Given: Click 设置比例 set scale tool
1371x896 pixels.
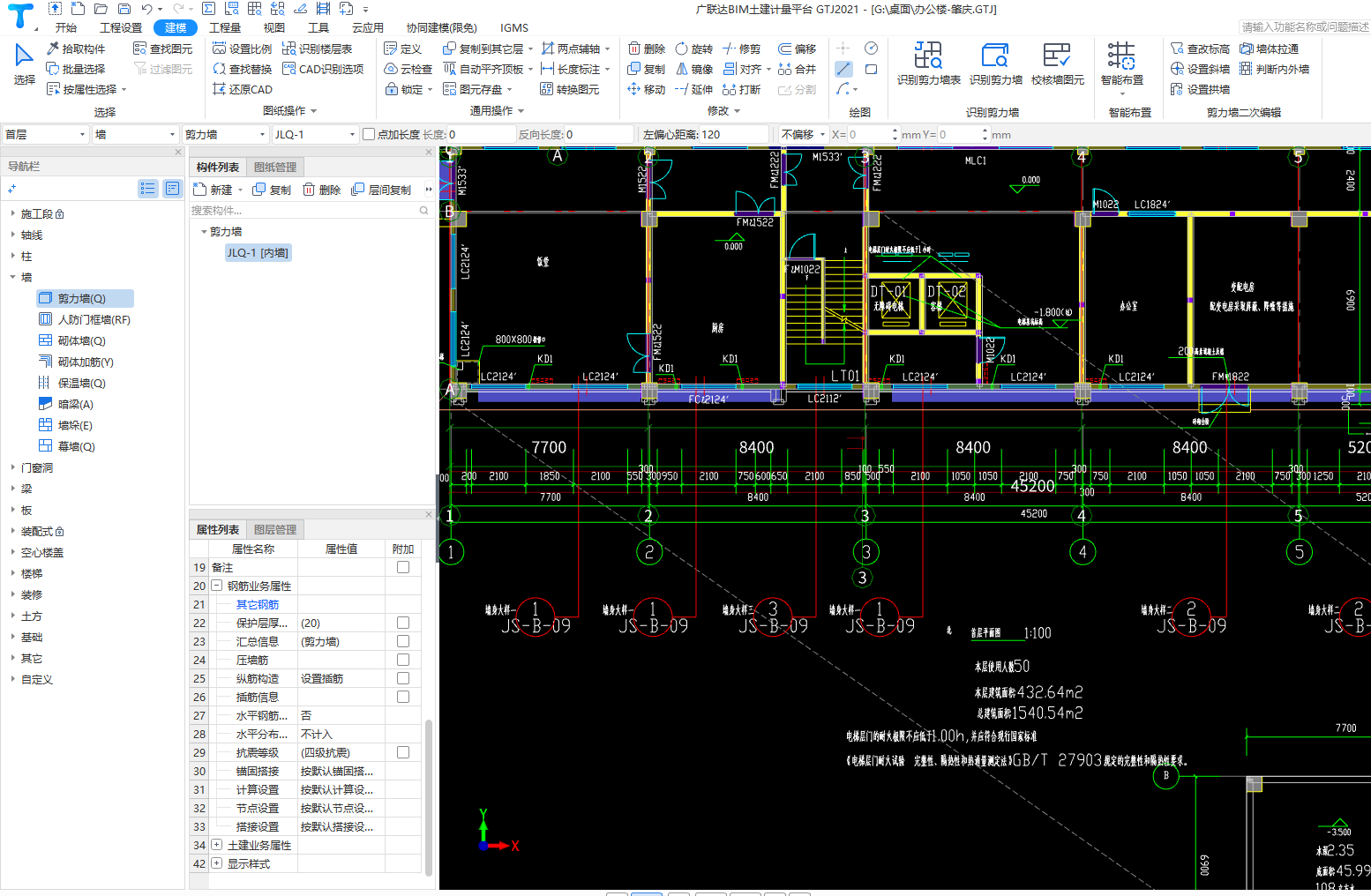Looking at the screenshot, I should coord(243,49).
